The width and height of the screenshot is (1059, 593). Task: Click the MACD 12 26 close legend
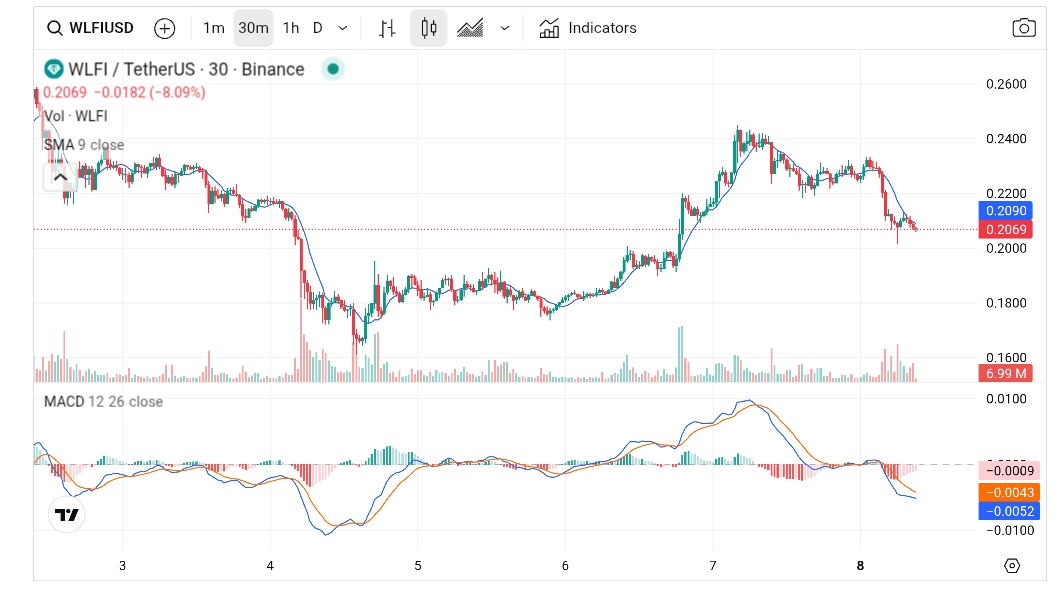pyautogui.click(x=103, y=401)
